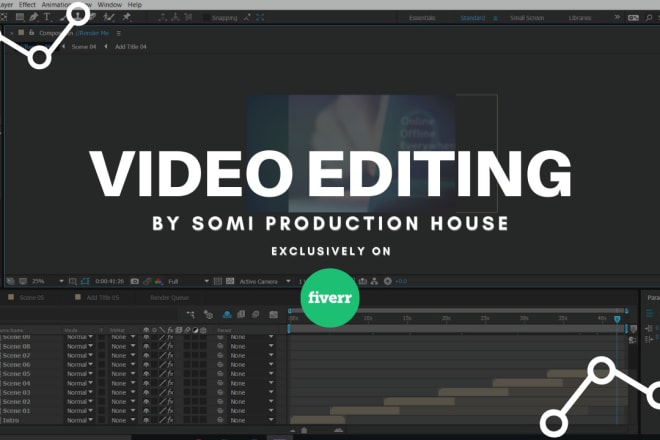This screenshot has width=660, height=440.
Task: Toggle the Snapping checkbox
Action: coord(206,18)
